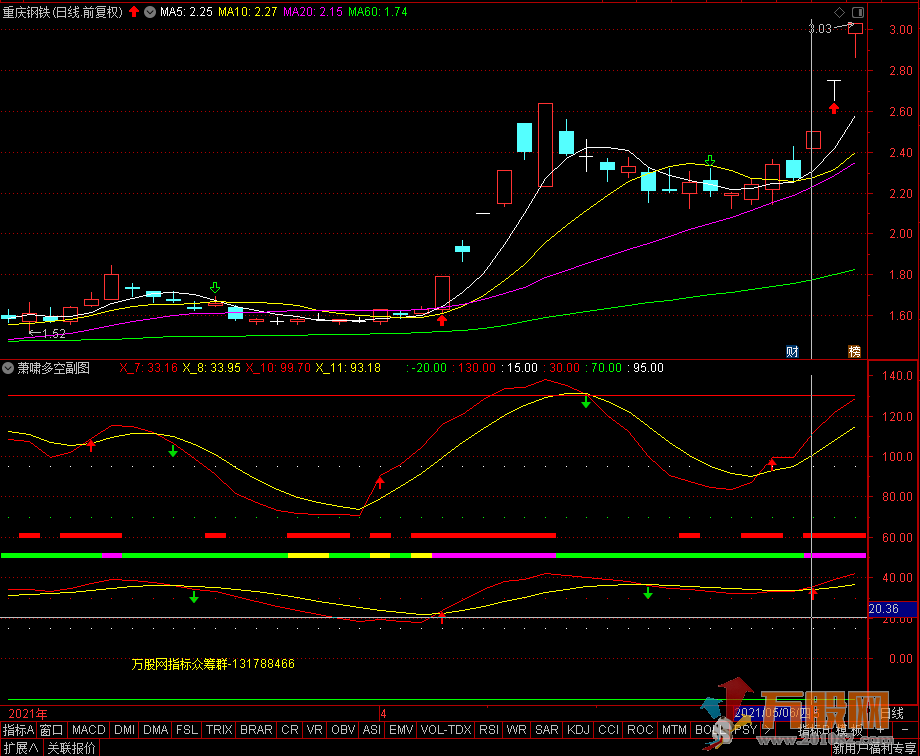Click the hollow green sell arrow near 1.70 price

(215, 288)
